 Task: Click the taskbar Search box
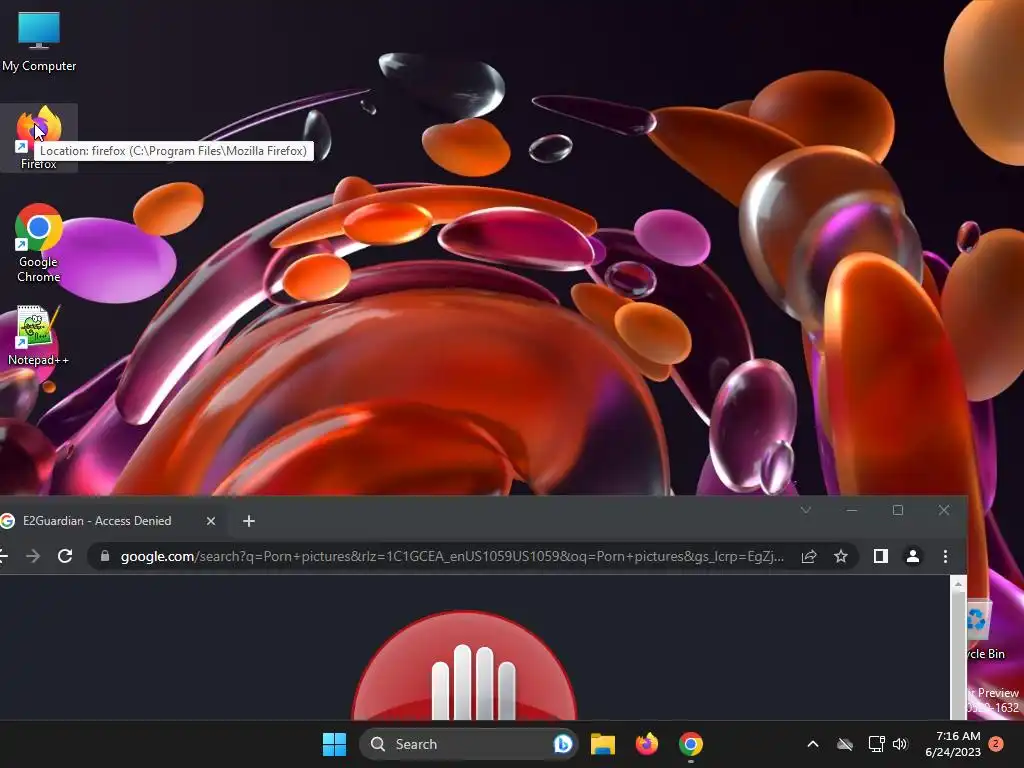click(468, 744)
